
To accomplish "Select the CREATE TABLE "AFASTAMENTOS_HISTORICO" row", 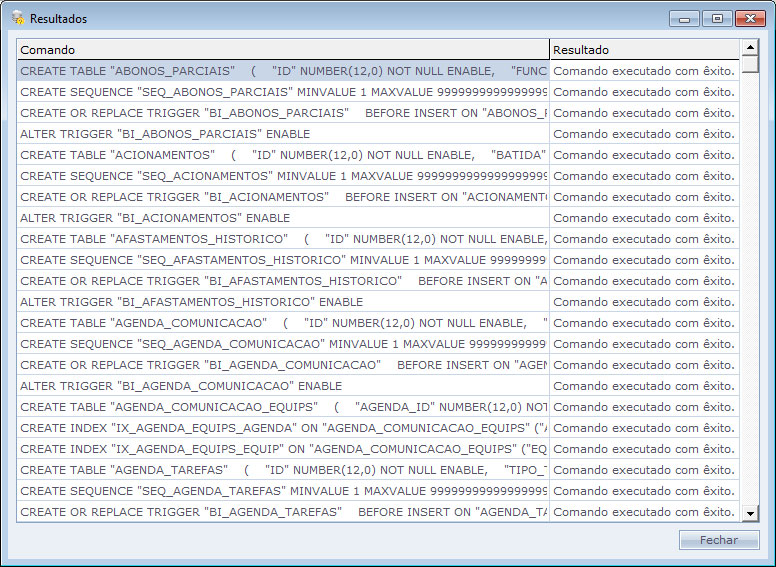I will [x=282, y=239].
